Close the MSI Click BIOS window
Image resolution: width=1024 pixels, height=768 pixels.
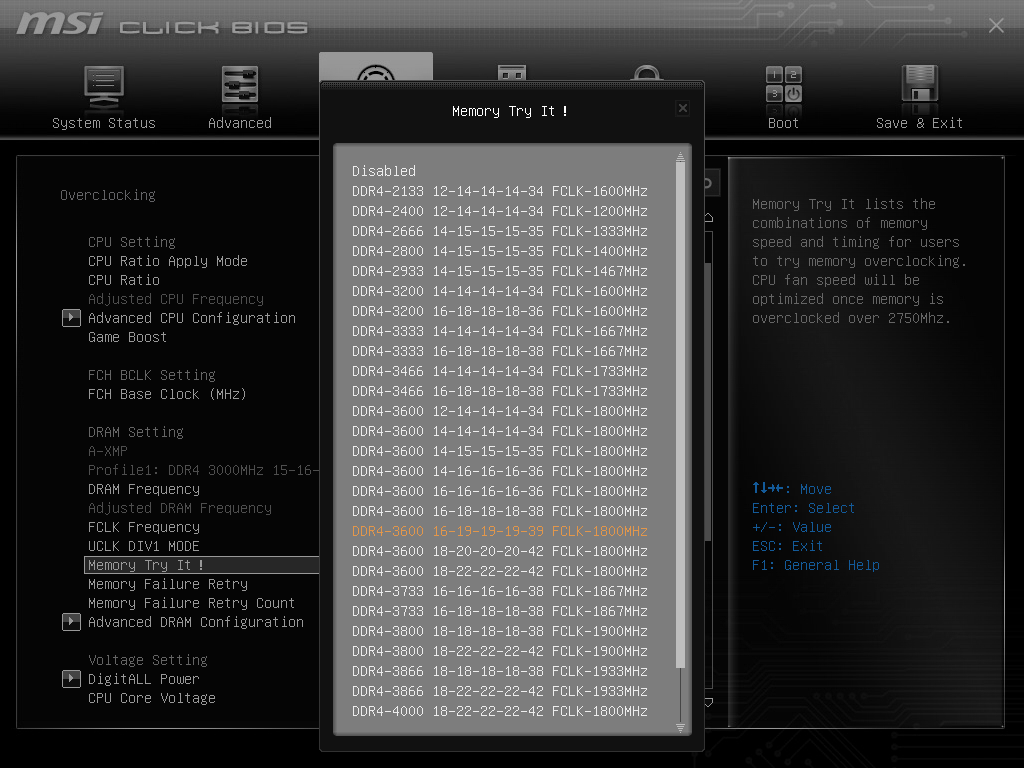996,25
